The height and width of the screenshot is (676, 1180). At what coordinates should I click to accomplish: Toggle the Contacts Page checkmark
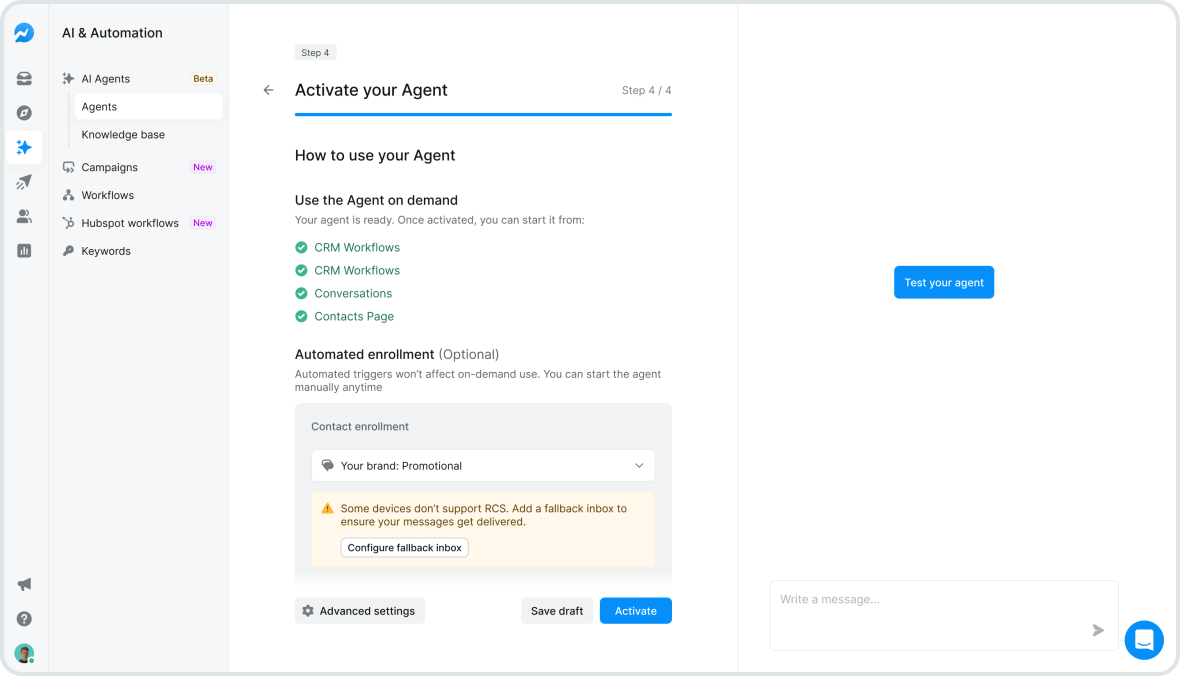tap(301, 316)
